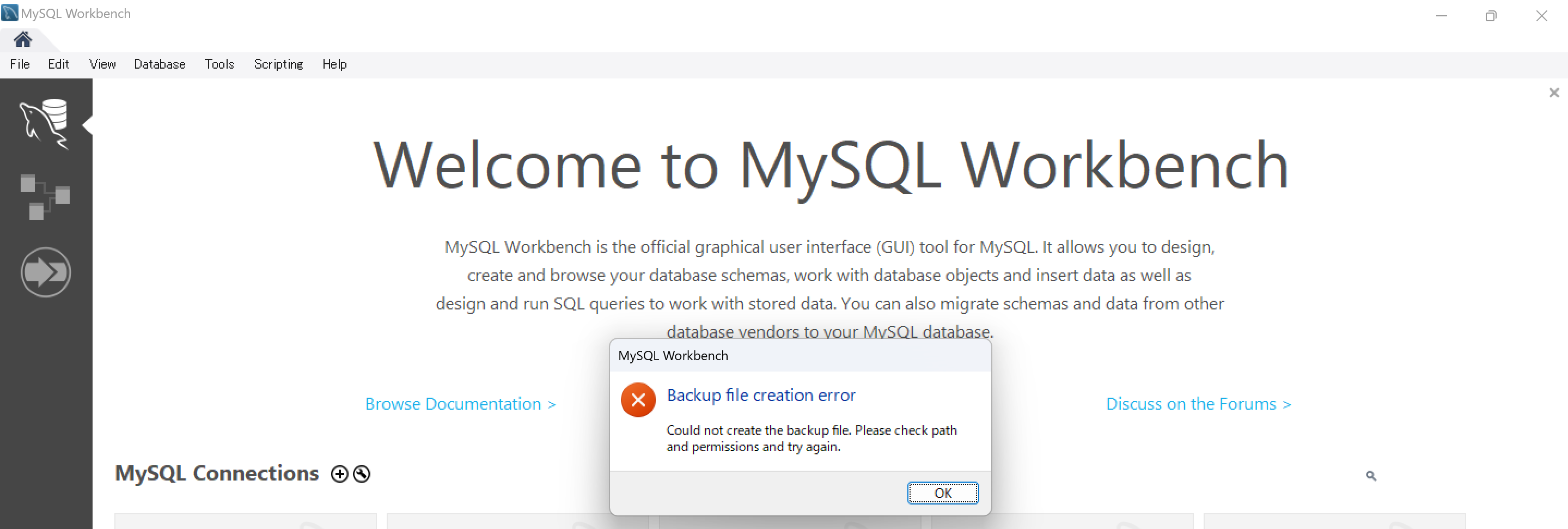
Task: Select the first connection tile thumbnail
Action: [x=245, y=521]
